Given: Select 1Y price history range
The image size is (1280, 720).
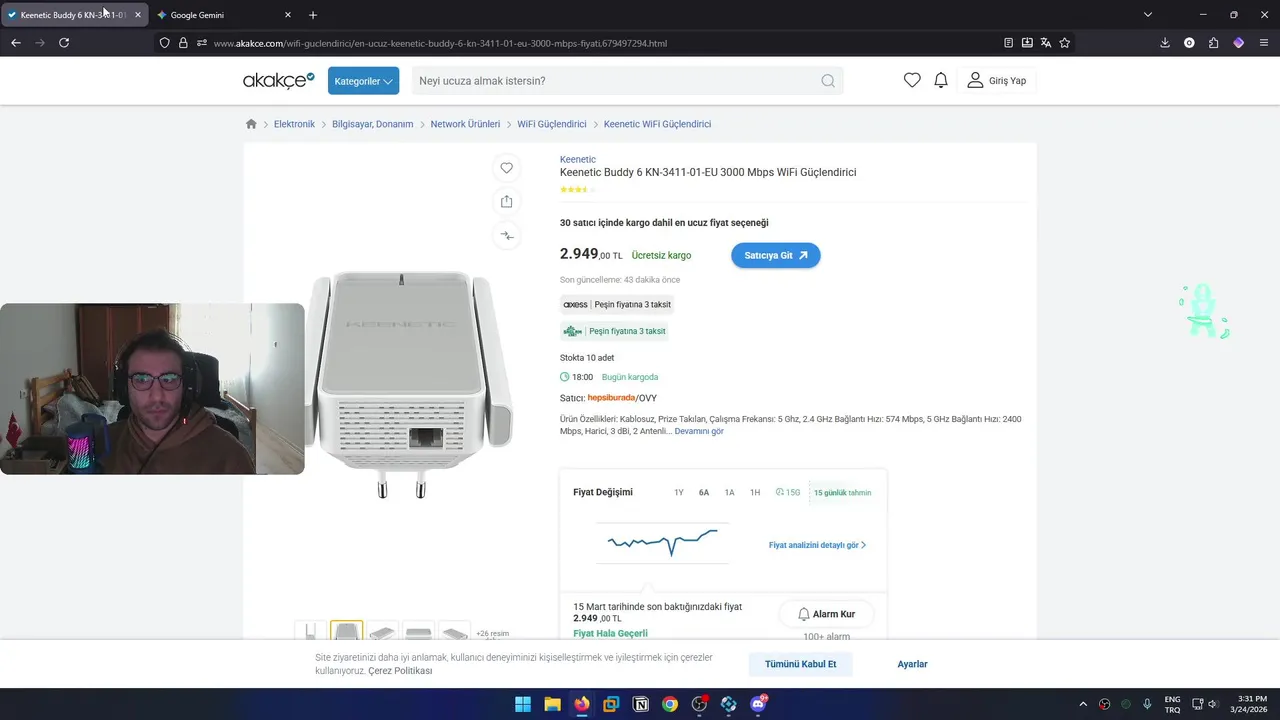Looking at the screenshot, I should coord(679,492).
